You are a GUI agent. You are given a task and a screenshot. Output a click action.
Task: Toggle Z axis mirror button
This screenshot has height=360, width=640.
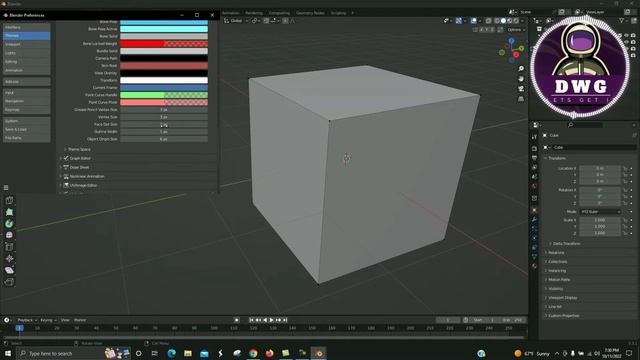(493, 30)
